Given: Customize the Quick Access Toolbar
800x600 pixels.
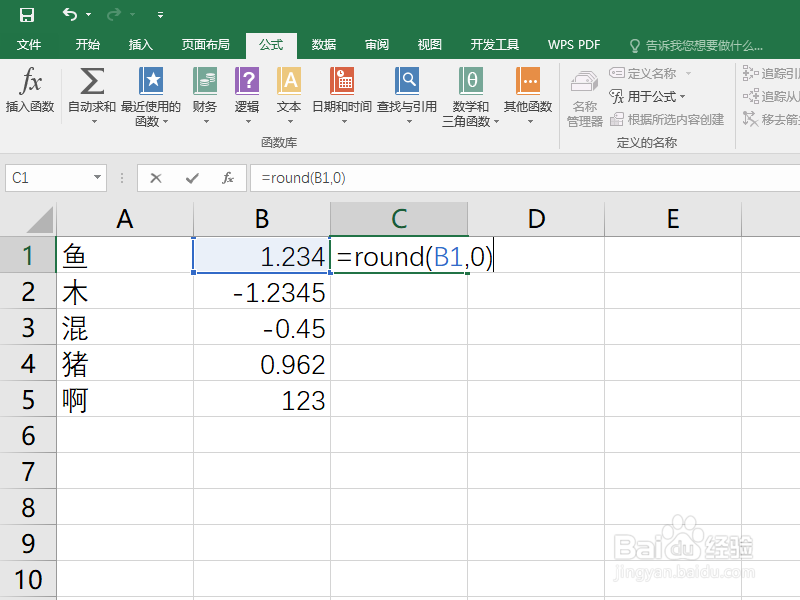Looking at the screenshot, I should [x=160, y=15].
